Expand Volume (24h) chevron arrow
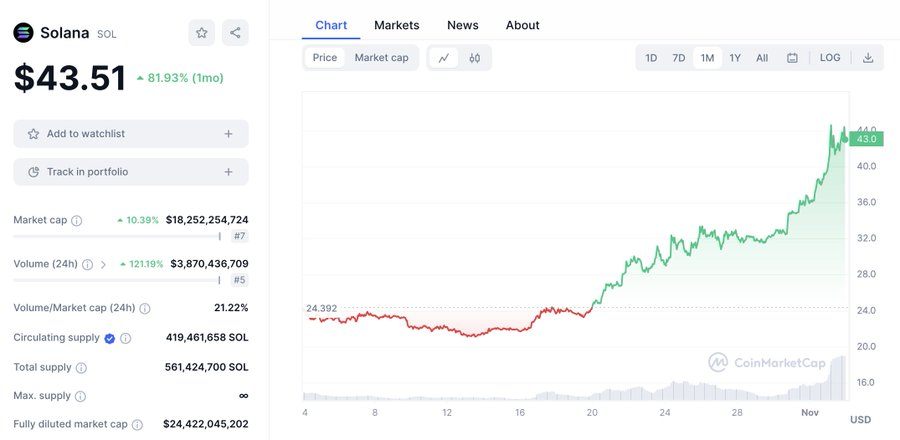Viewport: 900px width, 440px height. 104,265
